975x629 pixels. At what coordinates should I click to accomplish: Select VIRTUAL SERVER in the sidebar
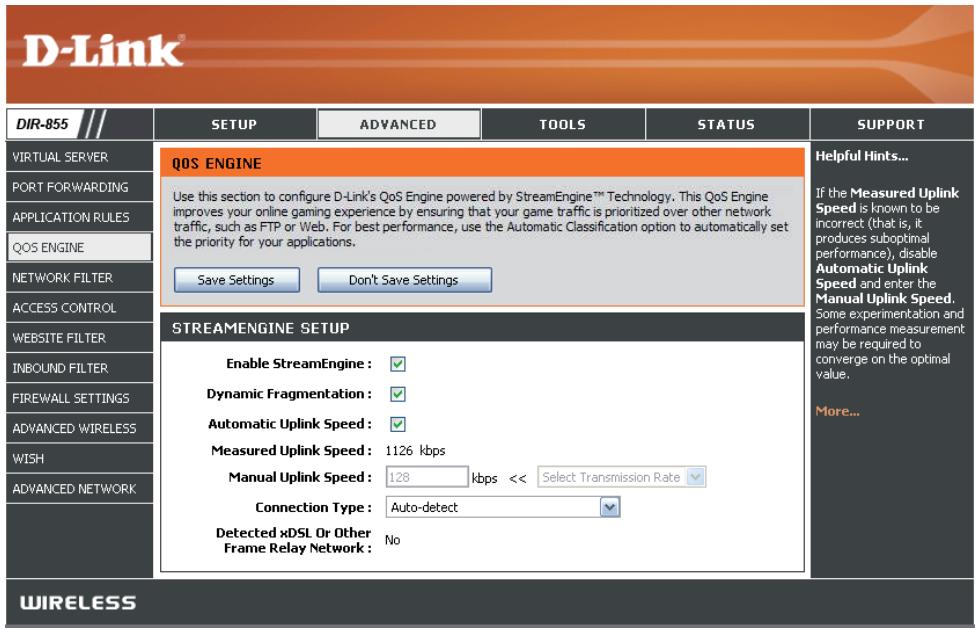(x=79, y=157)
